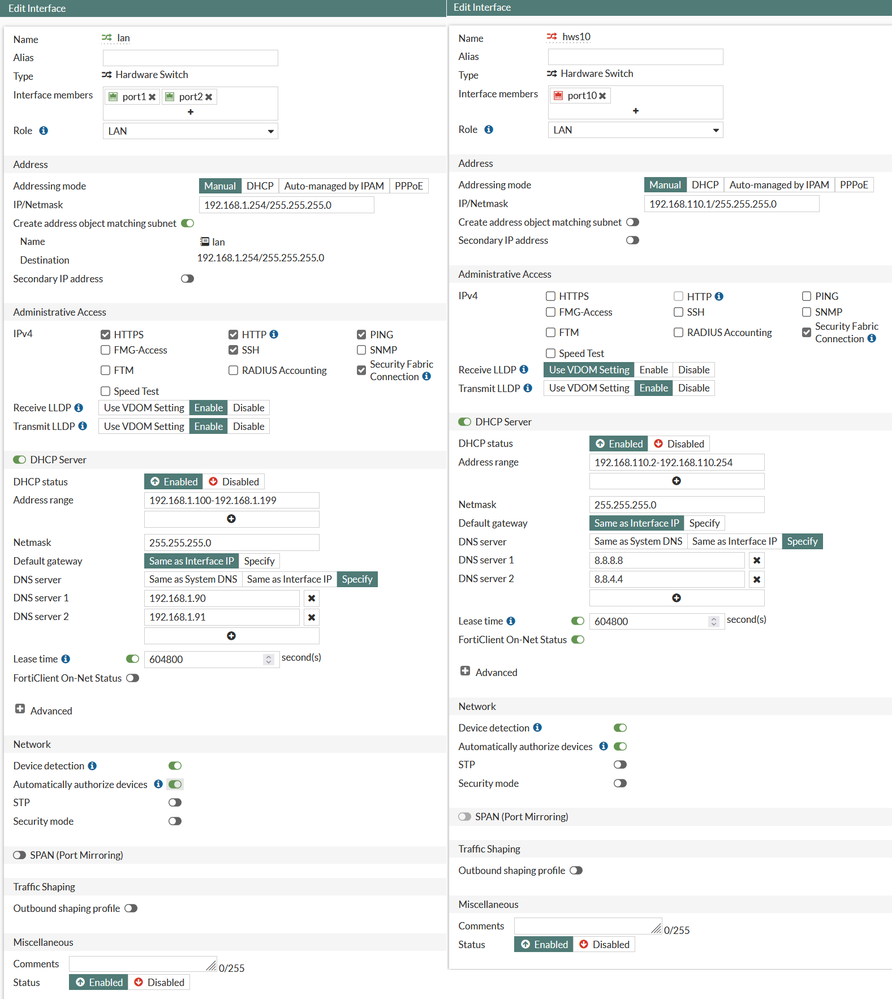Select DHCP addressing mode on lan
The image size is (892, 999).
click(x=260, y=186)
